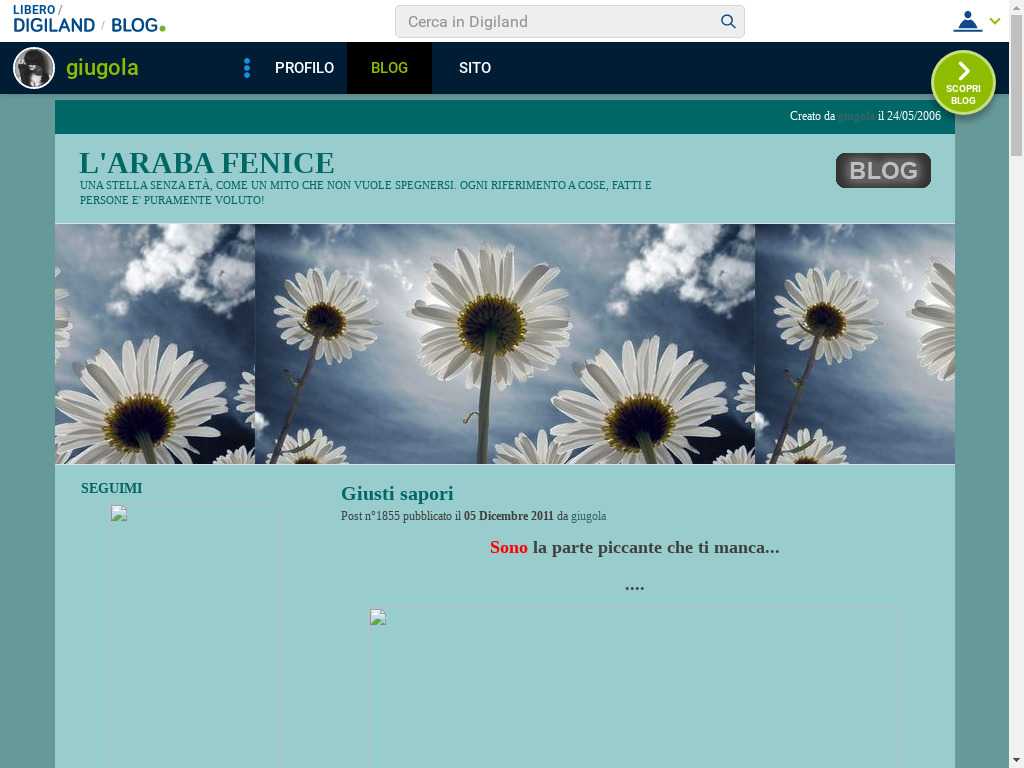Click the giugola profile avatar
Image resolution: width=1024 pixels, height=768 pixels.
34,68
